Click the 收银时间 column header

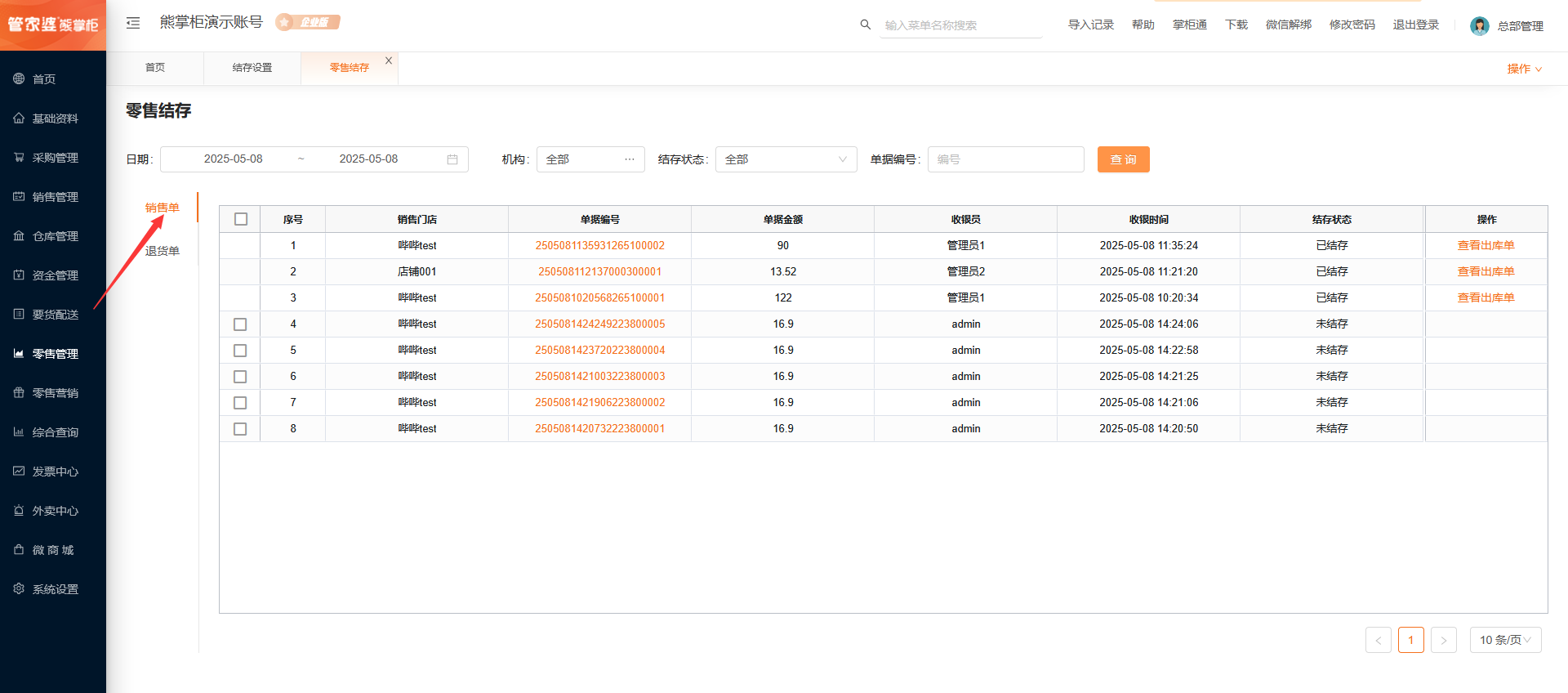(x=1149, y=219)
